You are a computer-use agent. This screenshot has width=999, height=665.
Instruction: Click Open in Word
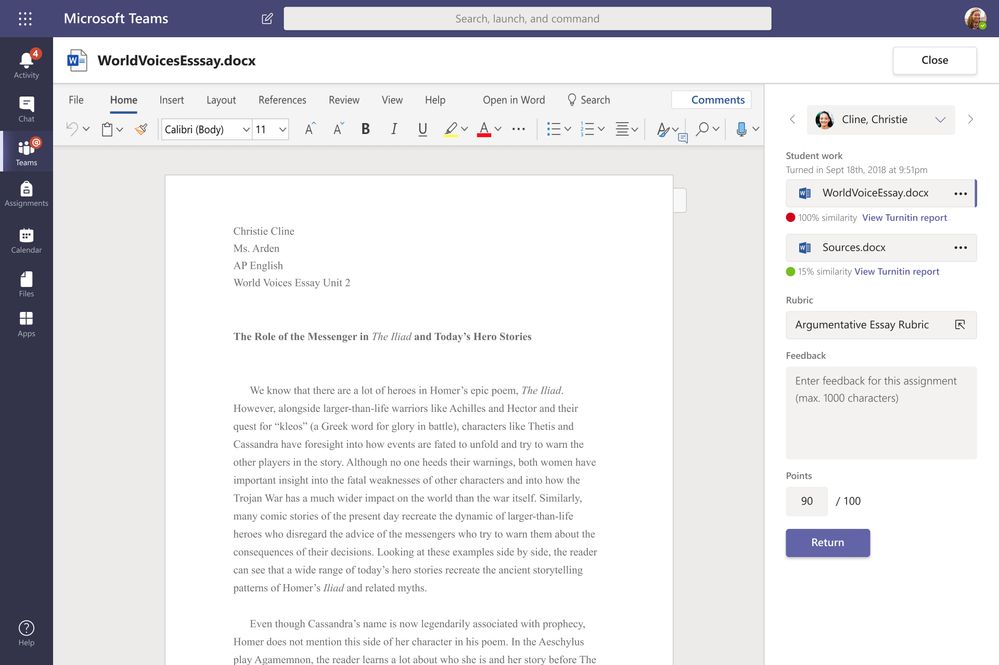coord(514,100)
